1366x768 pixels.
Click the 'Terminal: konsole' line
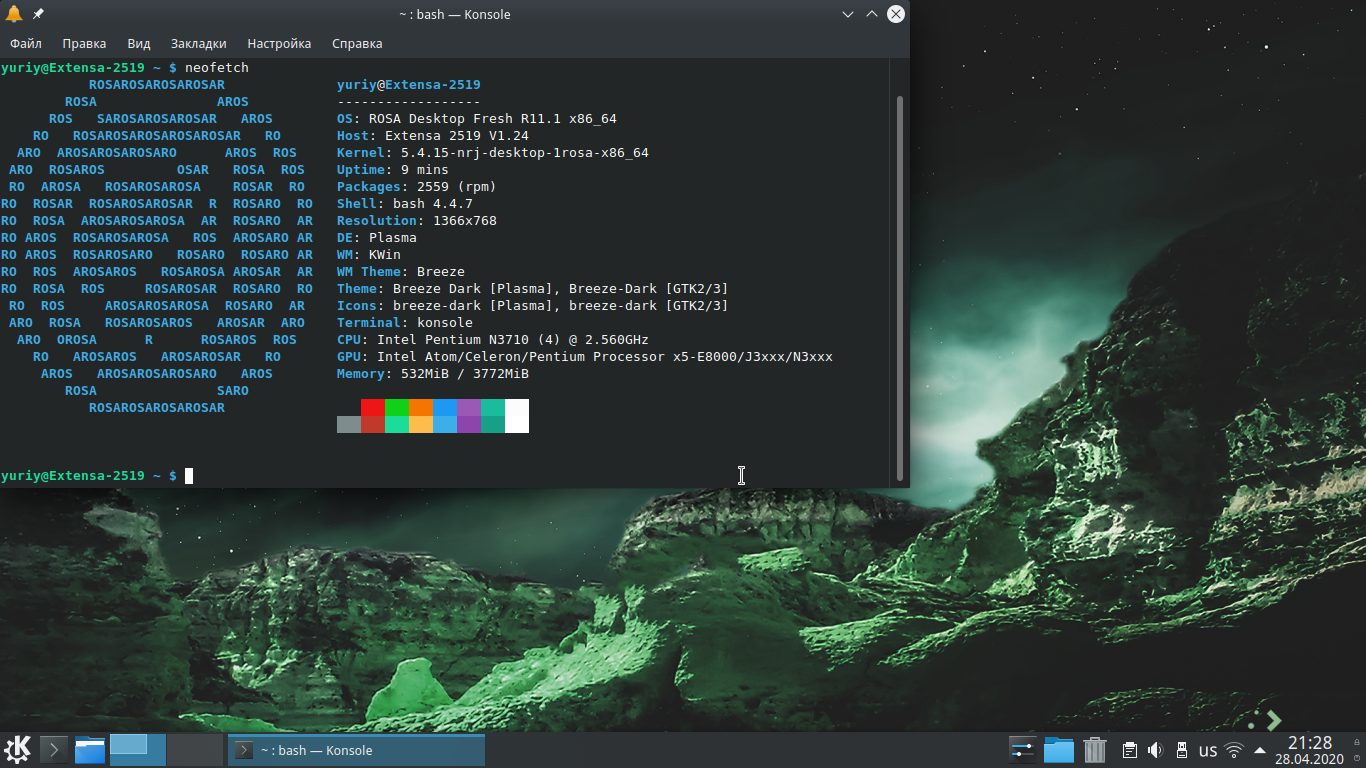(405, 323)
